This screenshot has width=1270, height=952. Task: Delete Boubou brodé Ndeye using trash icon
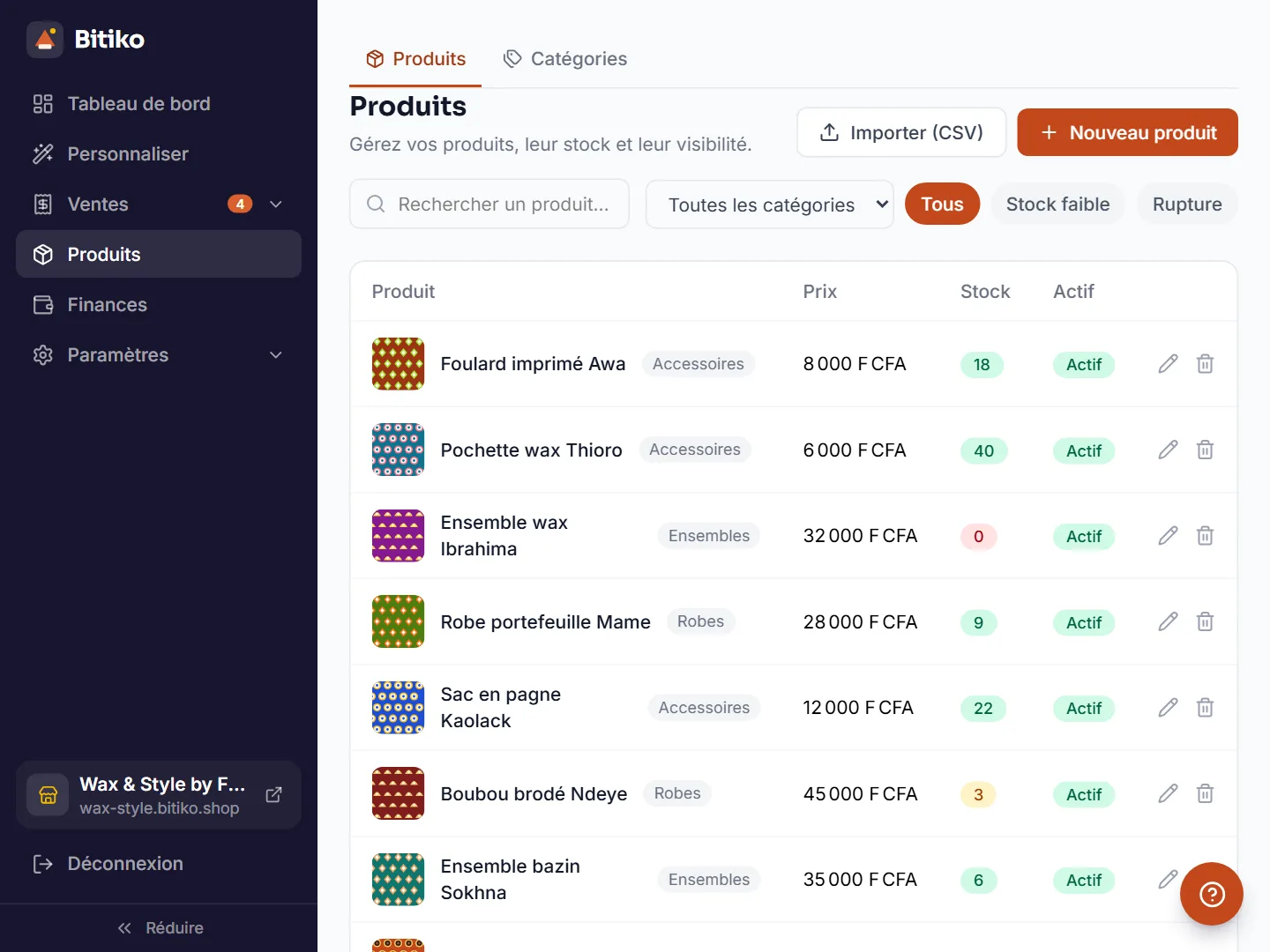pos(1205,794)
